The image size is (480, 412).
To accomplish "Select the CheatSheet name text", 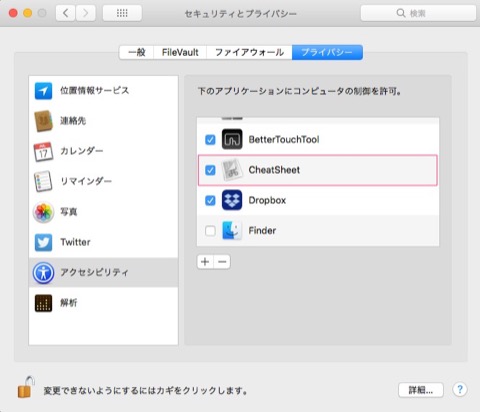I will coord(274,170).
